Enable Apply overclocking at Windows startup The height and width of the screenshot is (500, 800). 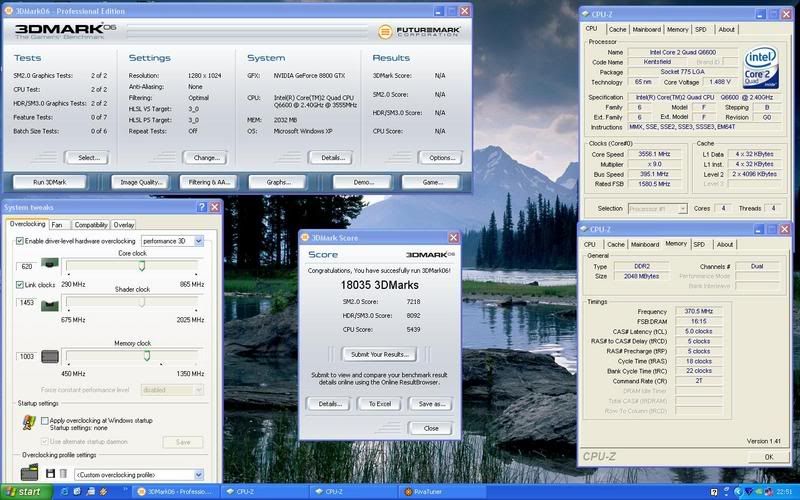[x=44, y=421]
